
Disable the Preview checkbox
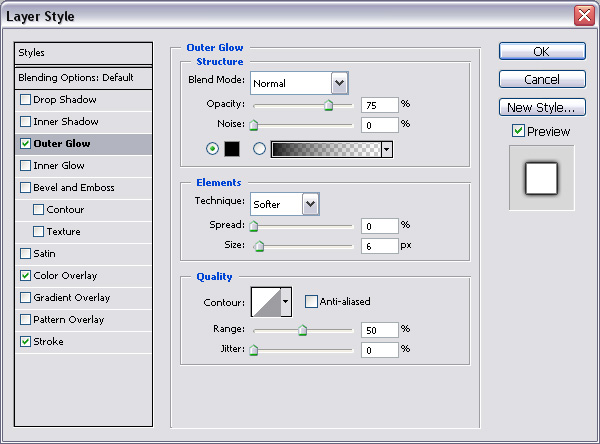point(518,131)
